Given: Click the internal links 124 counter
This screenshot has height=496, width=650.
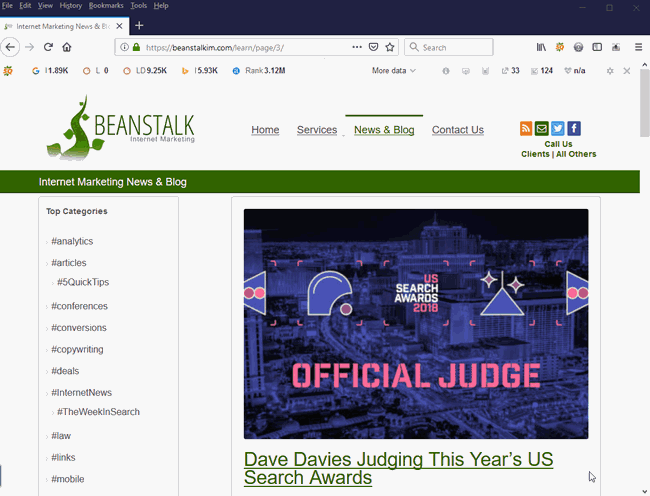Looking at the screenshot, I should coord(542,71).
